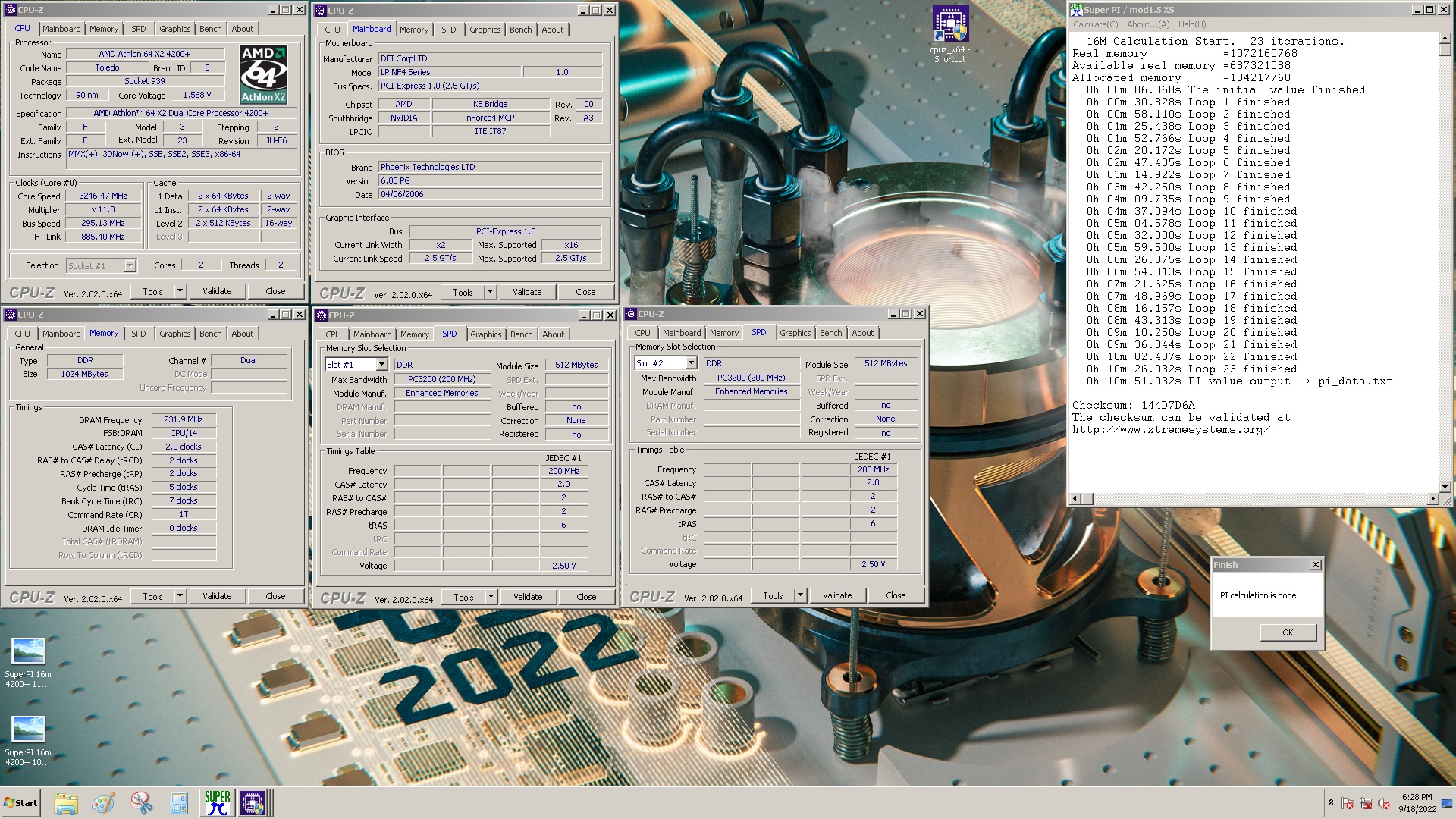Image resolution: width=1456 pixels, height=819 pixels.
Task: Click Close button in Mainboard-tab CPU-Z window
Action: tap(585, 292)
